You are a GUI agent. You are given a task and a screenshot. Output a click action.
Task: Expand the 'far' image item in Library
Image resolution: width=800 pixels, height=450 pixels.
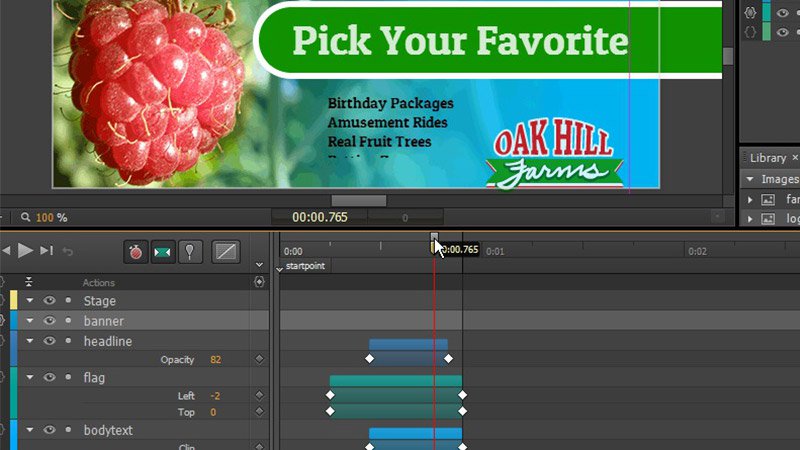[750, 199]
